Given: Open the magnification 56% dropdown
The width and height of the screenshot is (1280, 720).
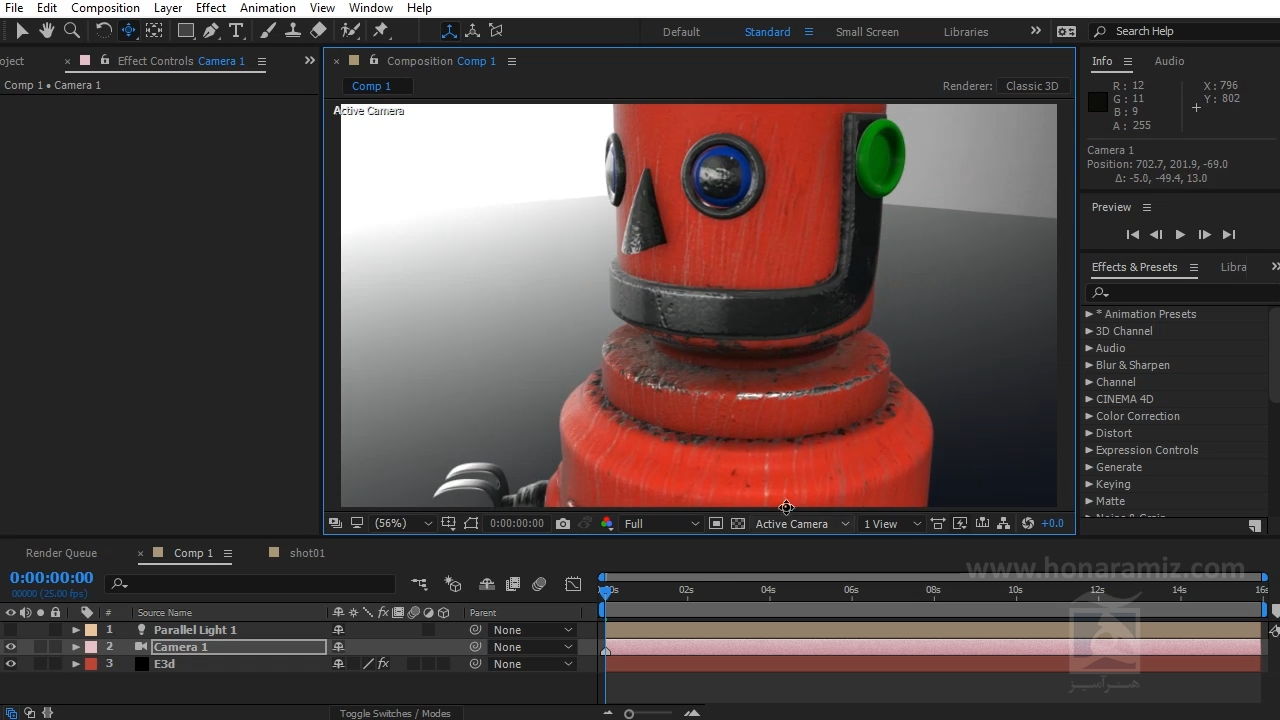Looking at the screenshot, I should point(402,524).
